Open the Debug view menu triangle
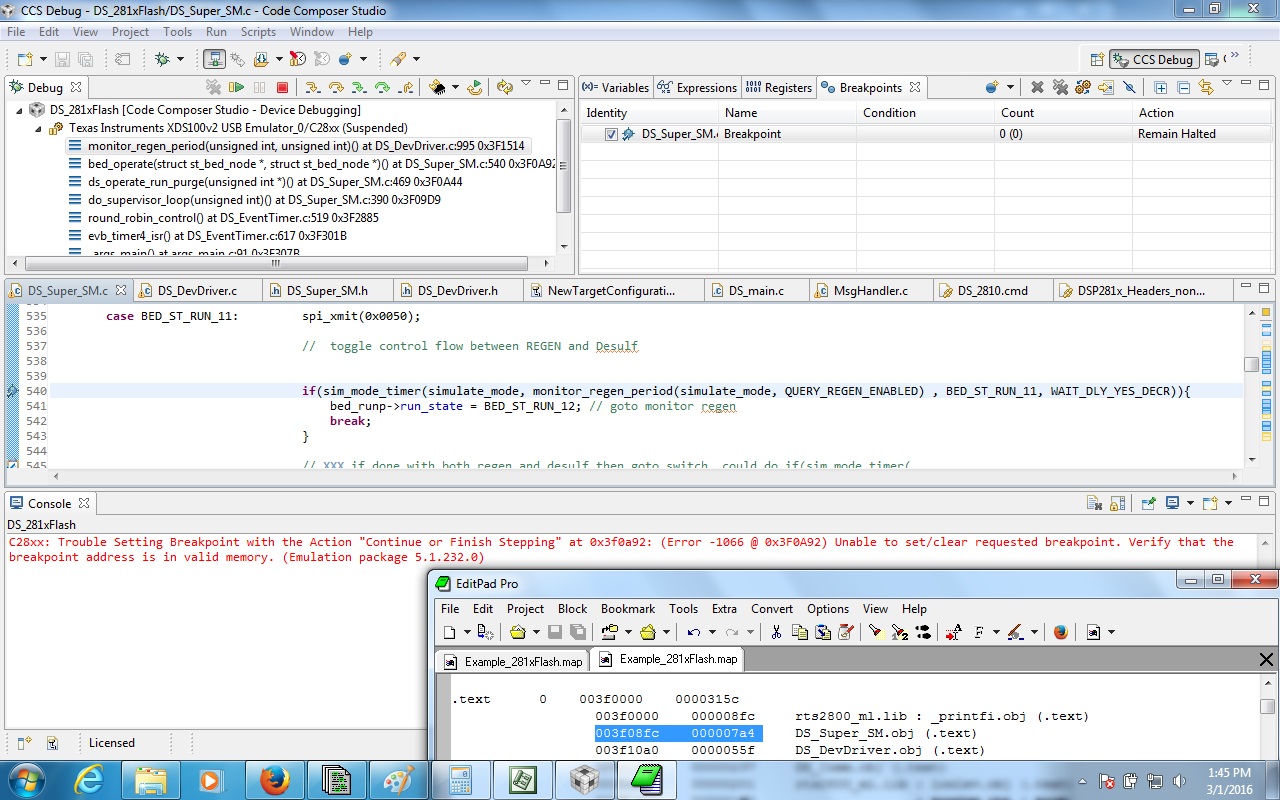The width and height of the screenshot is (1280, 800). pyautogui.click(x=526, y=85)
